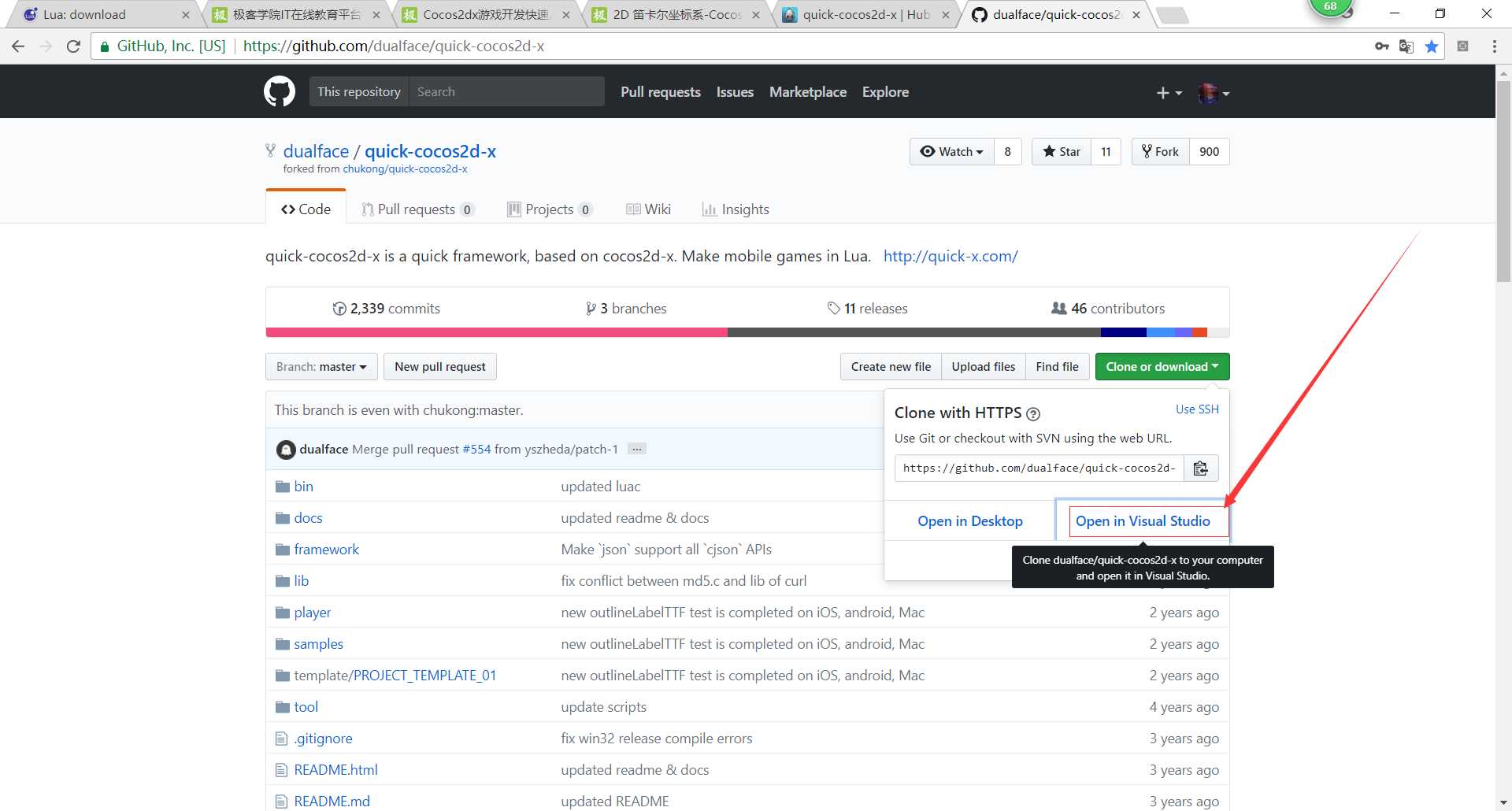1512x811 pixels.
Task: Select the Projects tab
Action: tap(550, 209)
